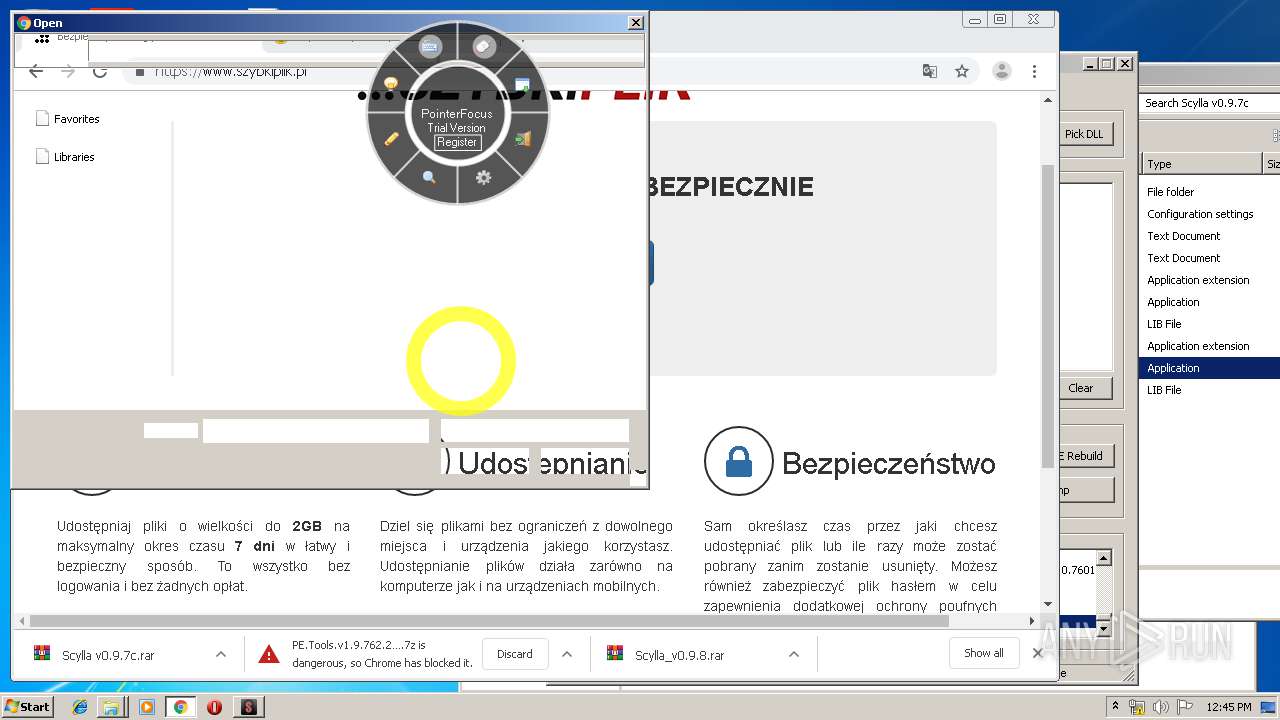Click the Google Translate icon in address bar

pos(930,71)
